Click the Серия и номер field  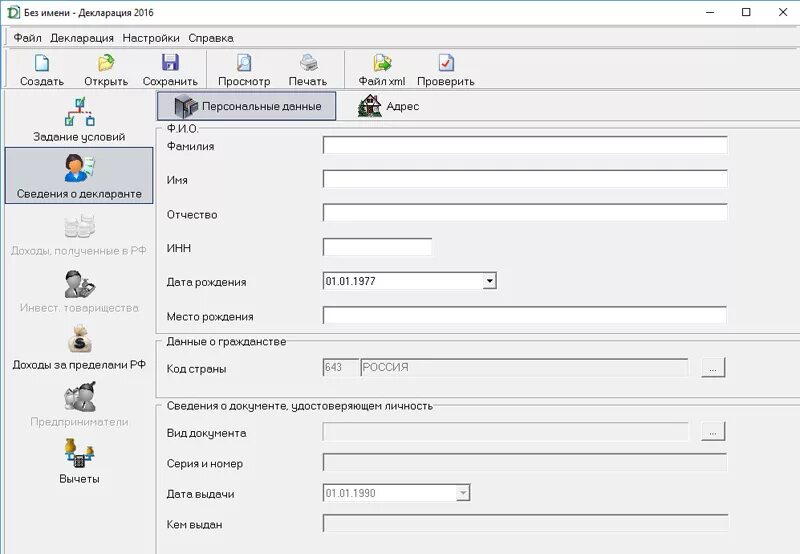(x=525, y=463)
